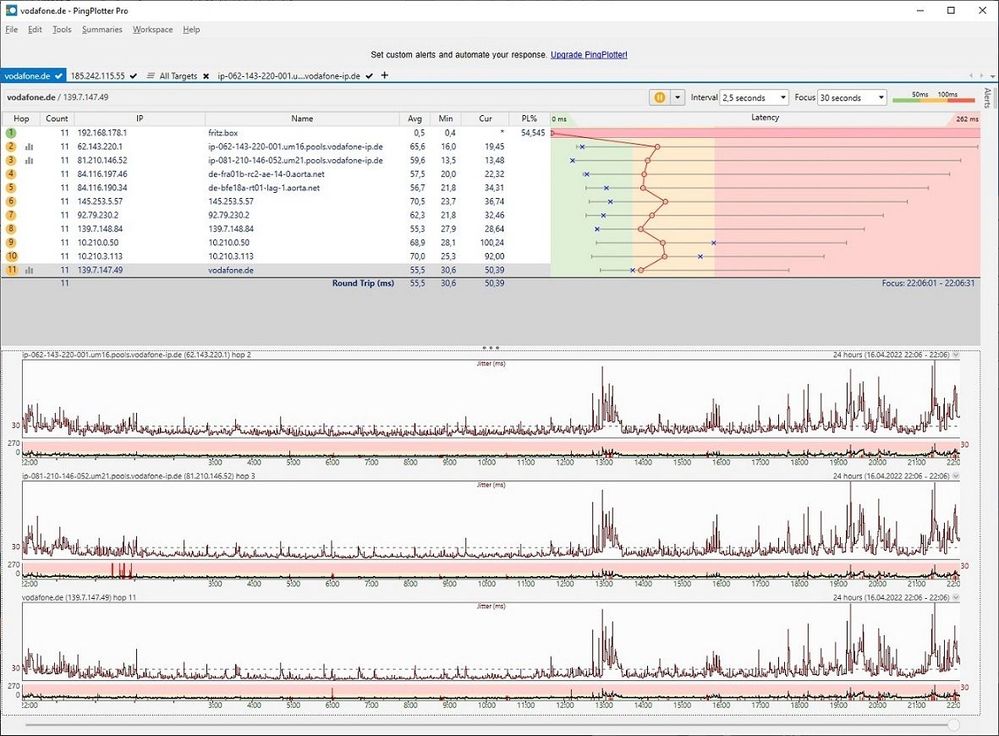Click the timeline graph icon for hop 3
Screen dimensions: 999x736
29,160
